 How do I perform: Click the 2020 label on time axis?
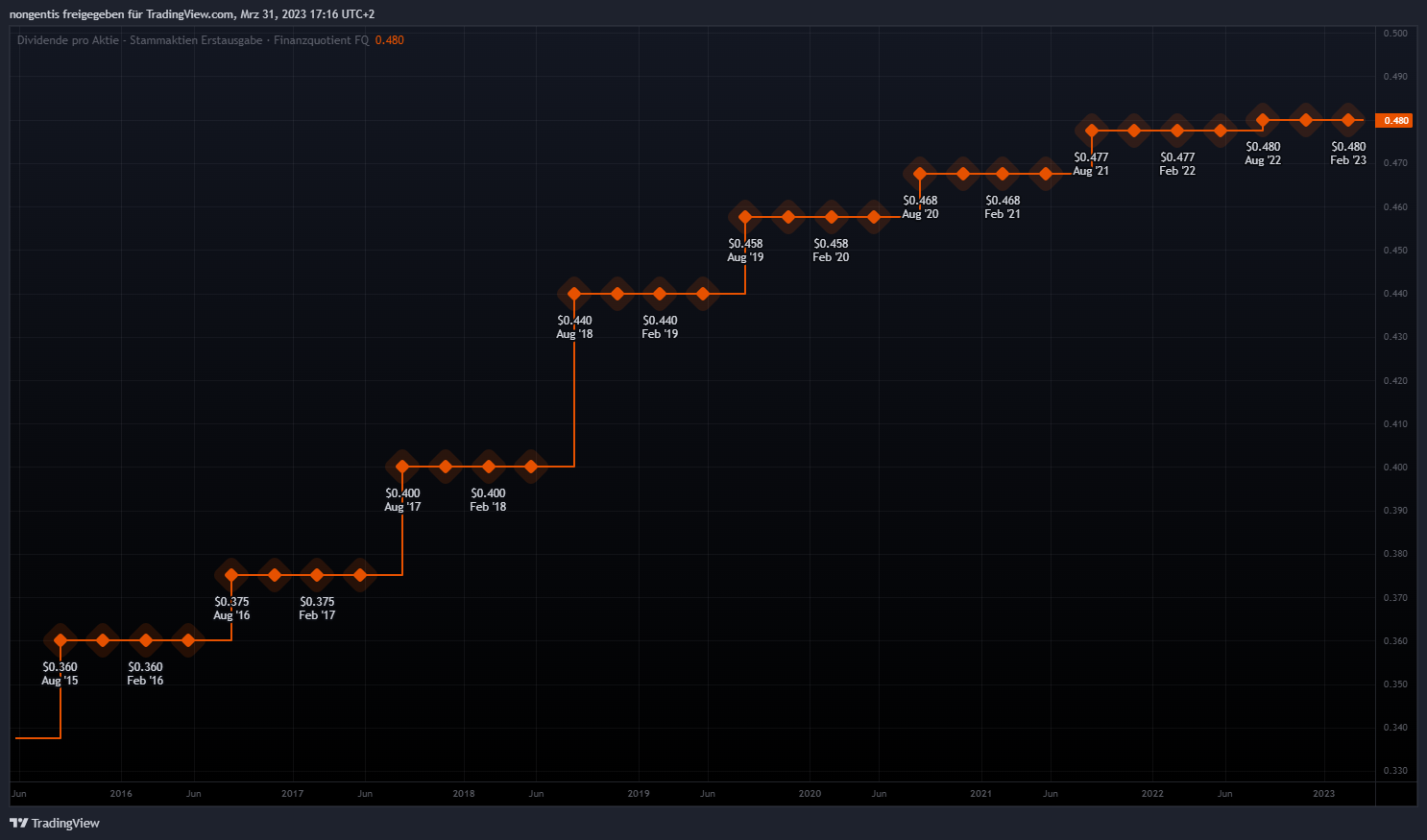(810, 794)
